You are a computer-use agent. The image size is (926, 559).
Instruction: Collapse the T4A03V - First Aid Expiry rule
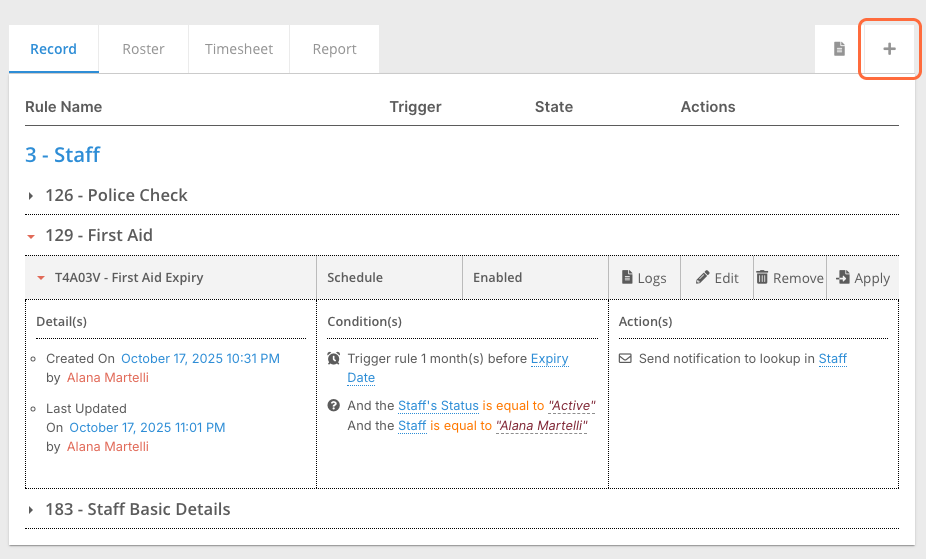click(41, 278)
